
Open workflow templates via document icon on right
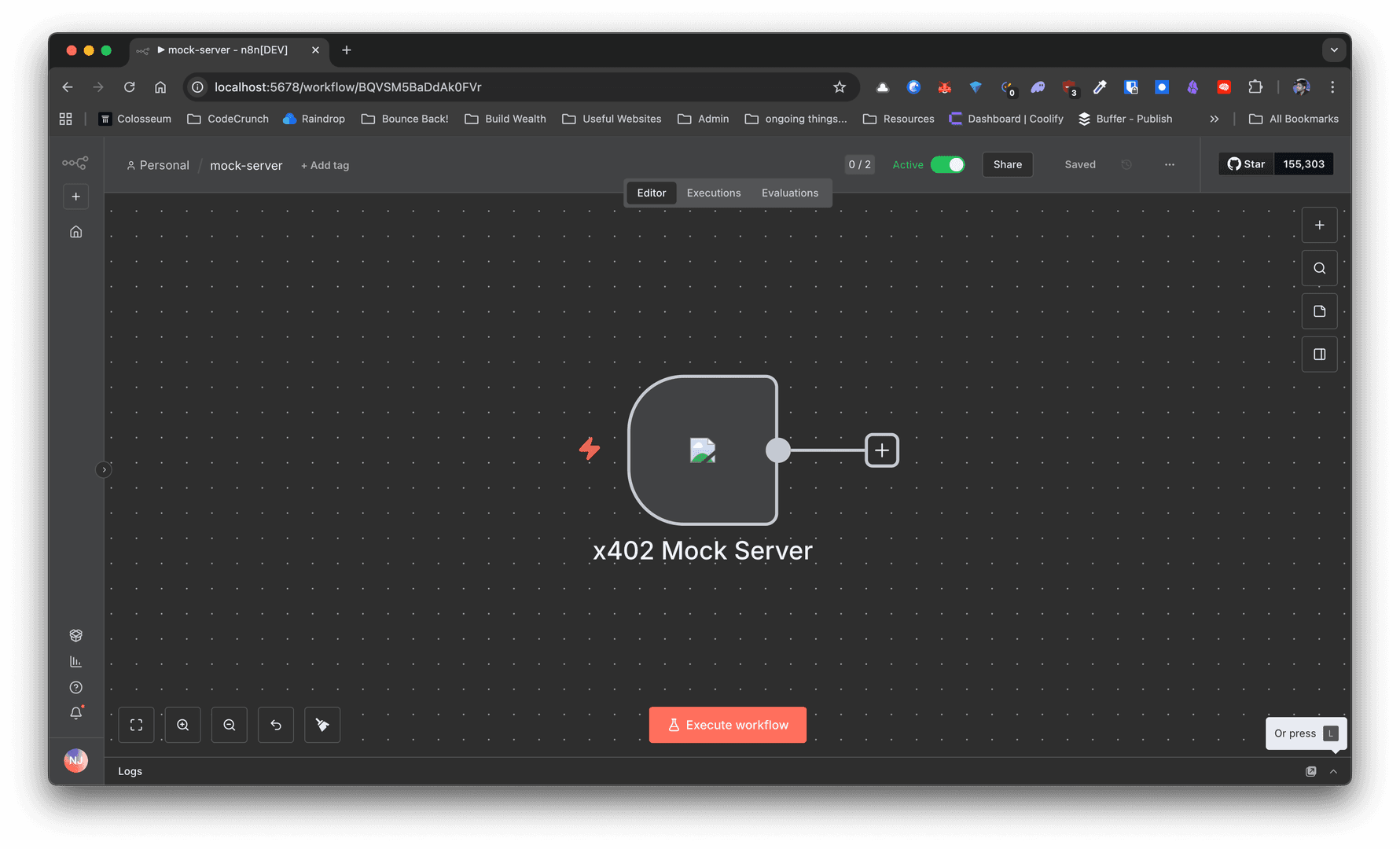click(1319, 311)
